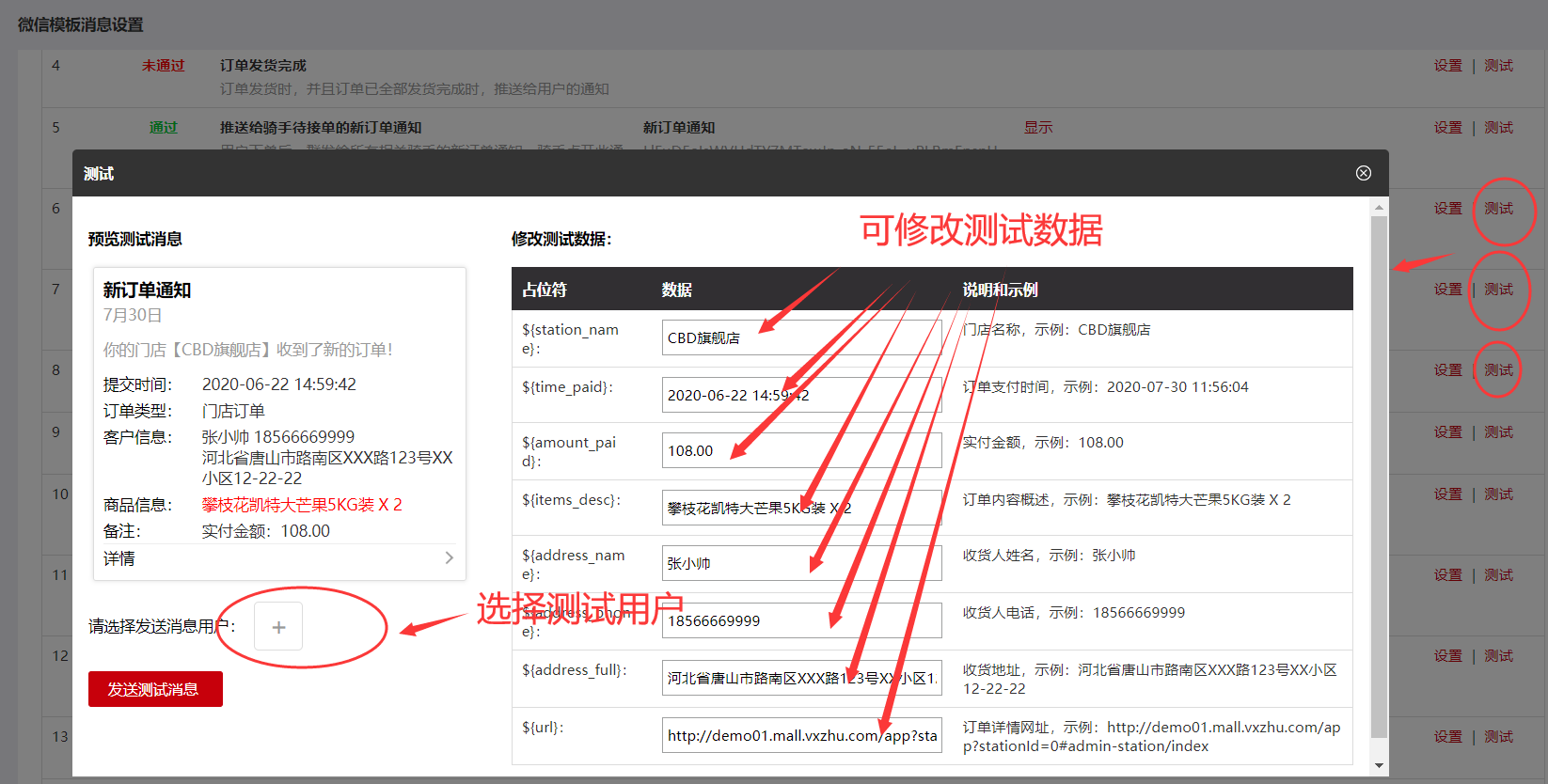The width and height of the screenshot is (1548, 784).
Task: Click the items_desc field with 攀枝花凯特大芒果
Action: click(x=801, y=508)
